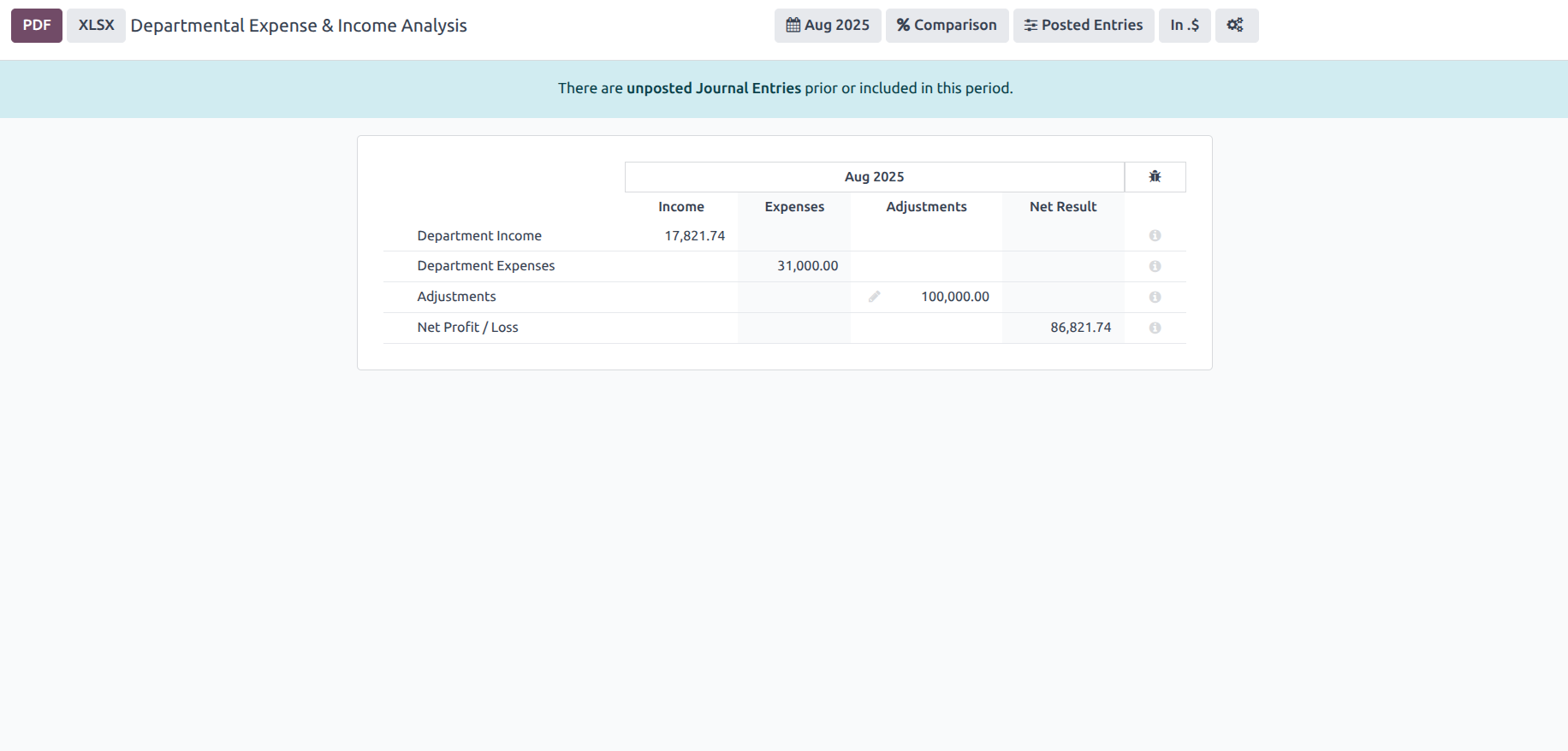Open the Comparison options dropdown

click(947, 26)
